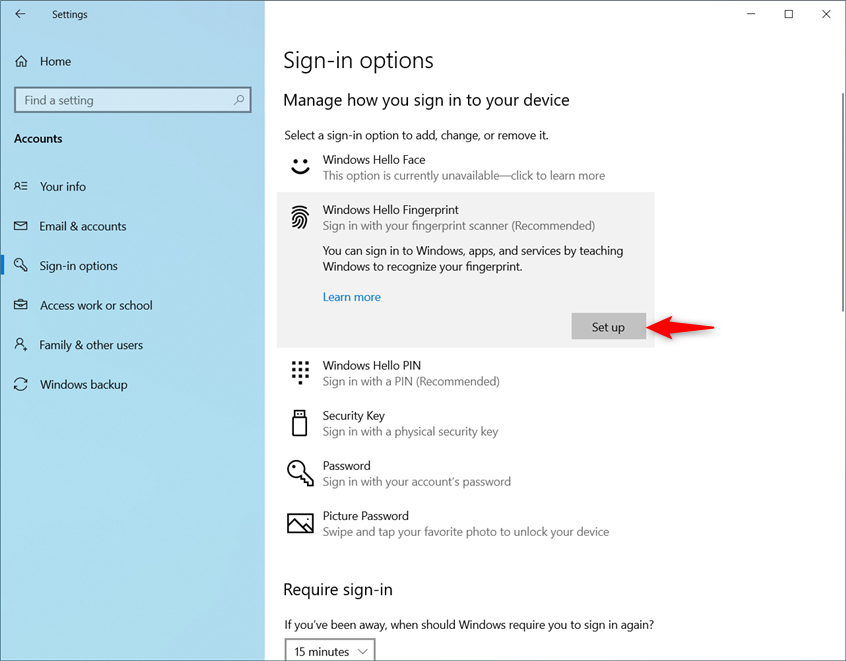Screen dimensions: 846x661
Task: Click the Windows backup sync icon
Action: pos(21,384)
